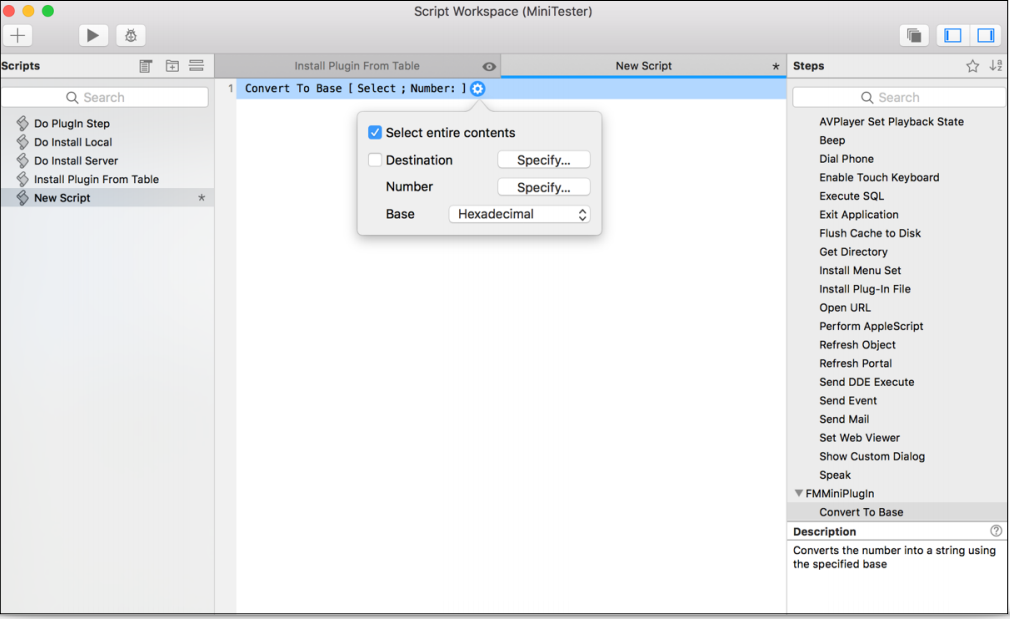Show favorite steps with the star icon
Image resolution: width=1010 pixels, height=619 pixels.
pyautogui.click(x=973, y=66)
